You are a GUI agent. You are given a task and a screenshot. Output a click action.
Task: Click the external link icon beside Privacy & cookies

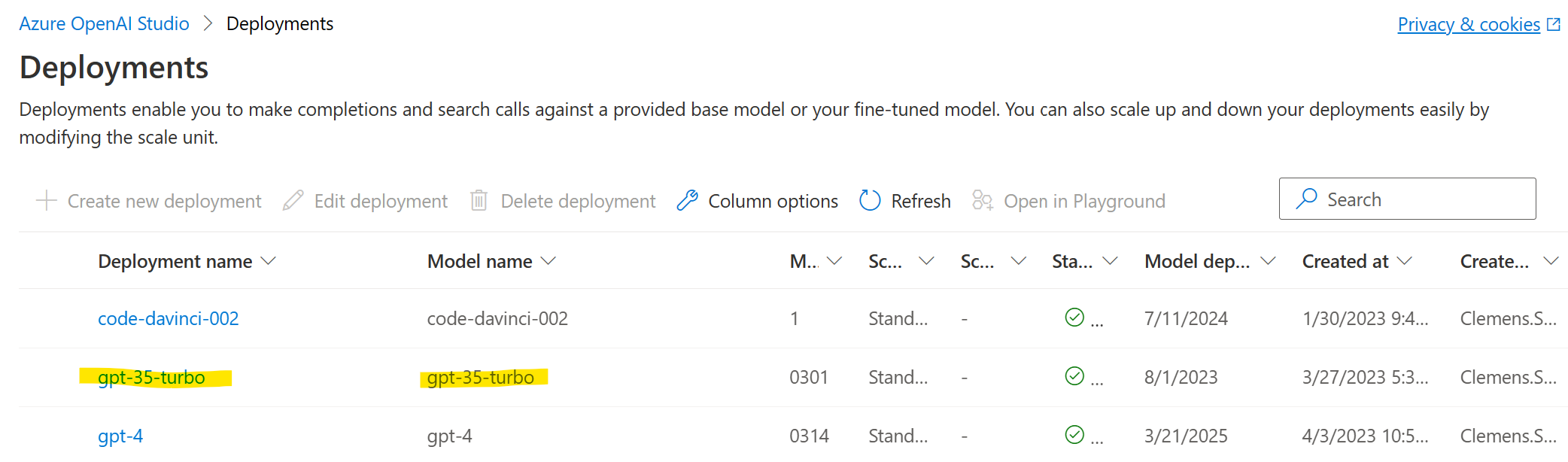[1554, 24]
